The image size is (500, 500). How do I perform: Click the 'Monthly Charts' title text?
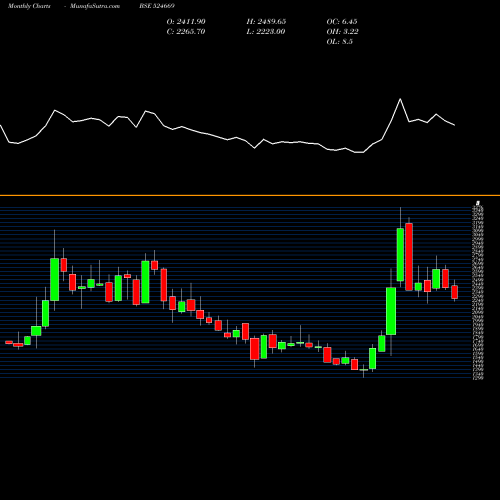pyautogui.click(x=29, y=6)
